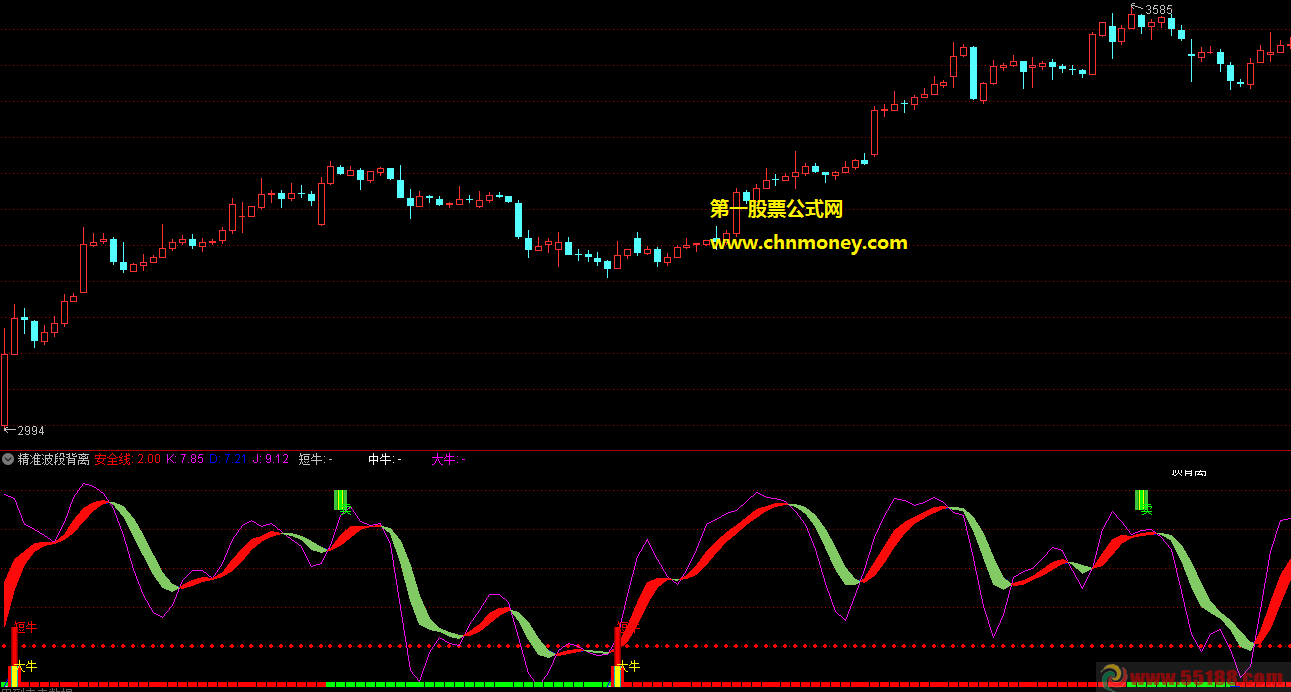Click the 短牛: - header readout
1291x692 pixels.
316,459
